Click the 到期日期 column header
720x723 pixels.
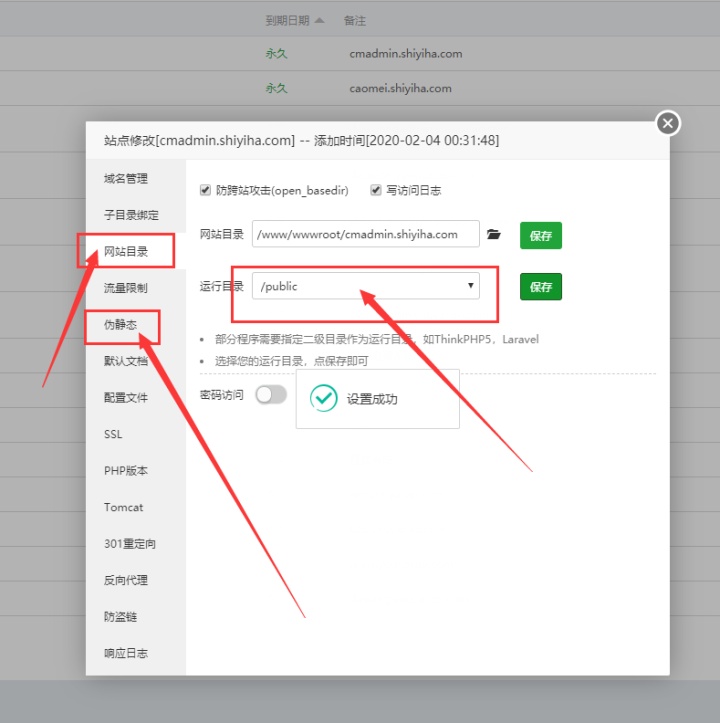pyautogui.click(x=287, y=20)
